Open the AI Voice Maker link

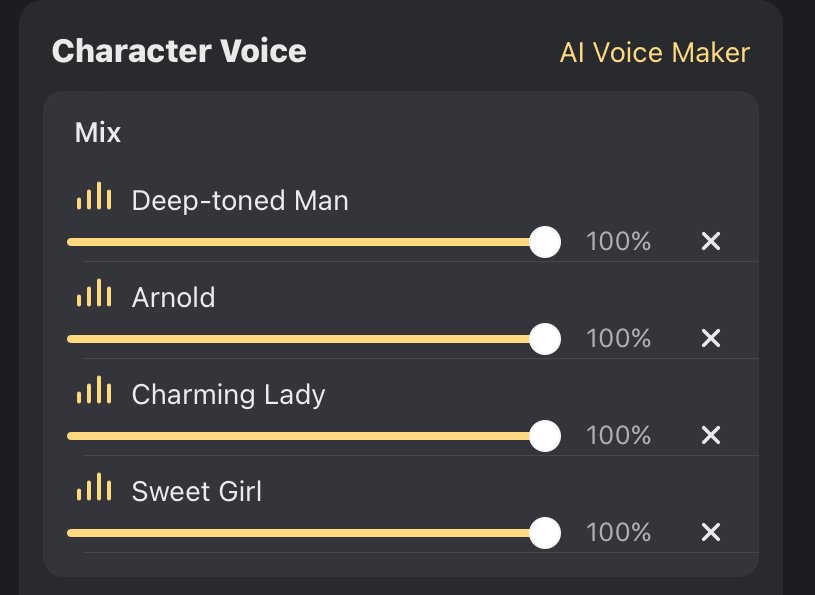(654, 53)
